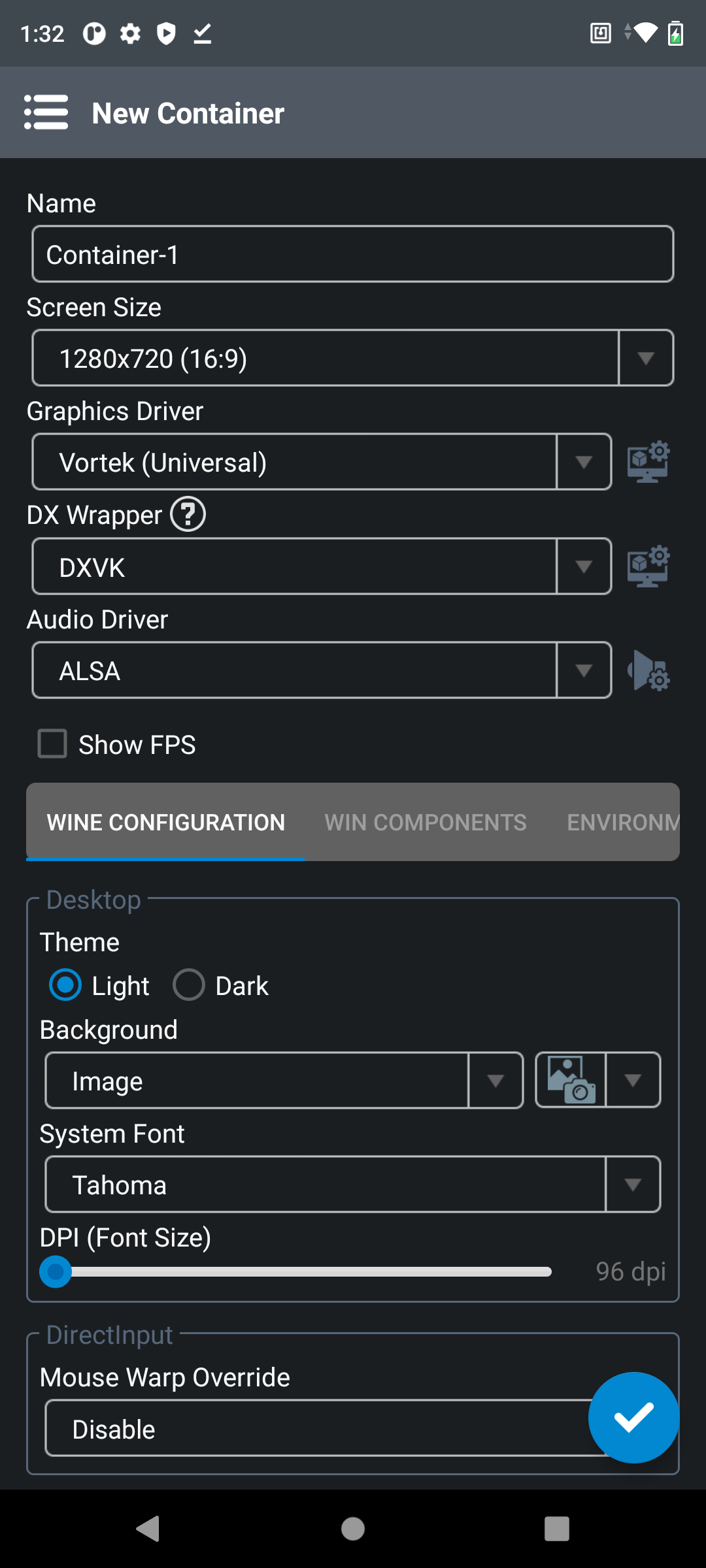This screenshot has height=1568, width=706.
Task: Tap the container Name text field
Action: pyautogui.click(x=353, y=254)
